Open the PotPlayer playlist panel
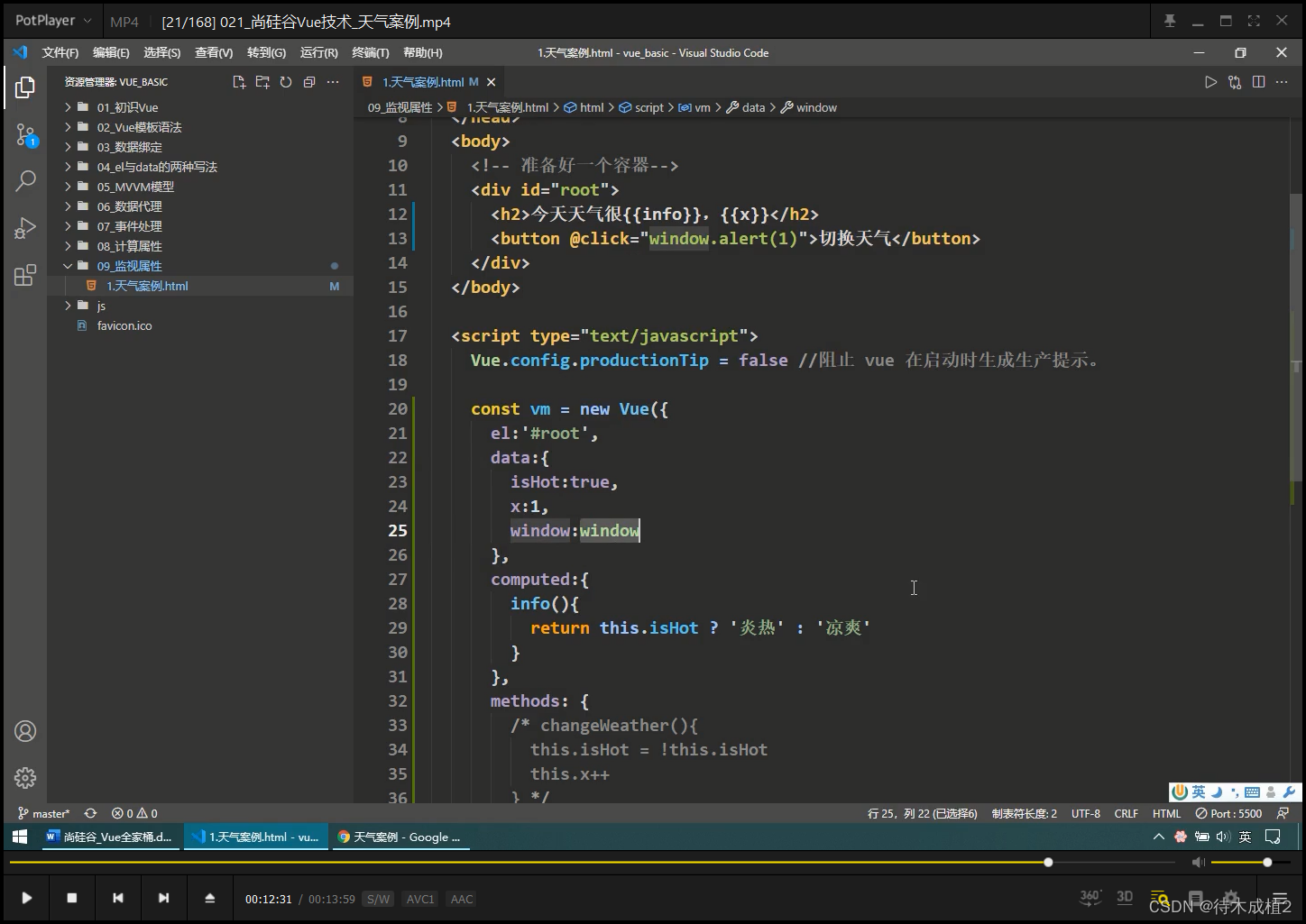1306x924 pixels. (1279, 899)
